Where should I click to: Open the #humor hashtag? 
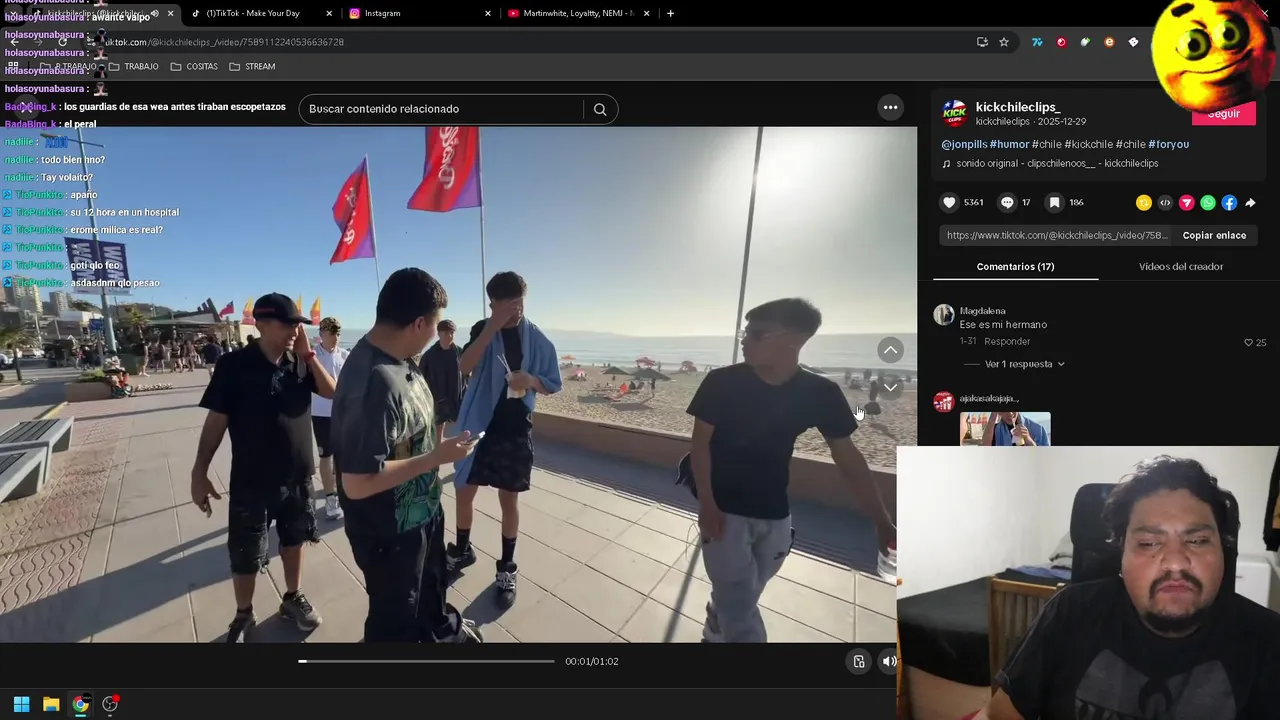pos(1009,144)
